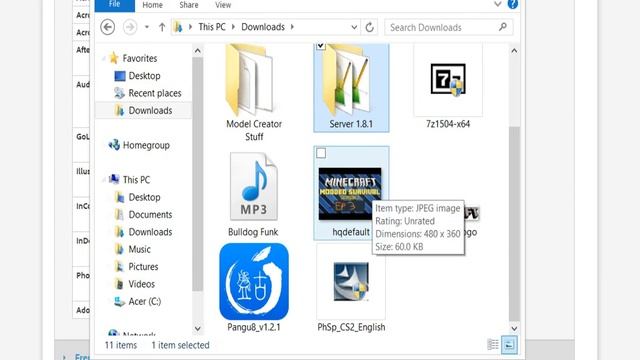Screen dimensions: 640x360
Task: Click the file list scroll-up arrow
Action: pos(514,51)
